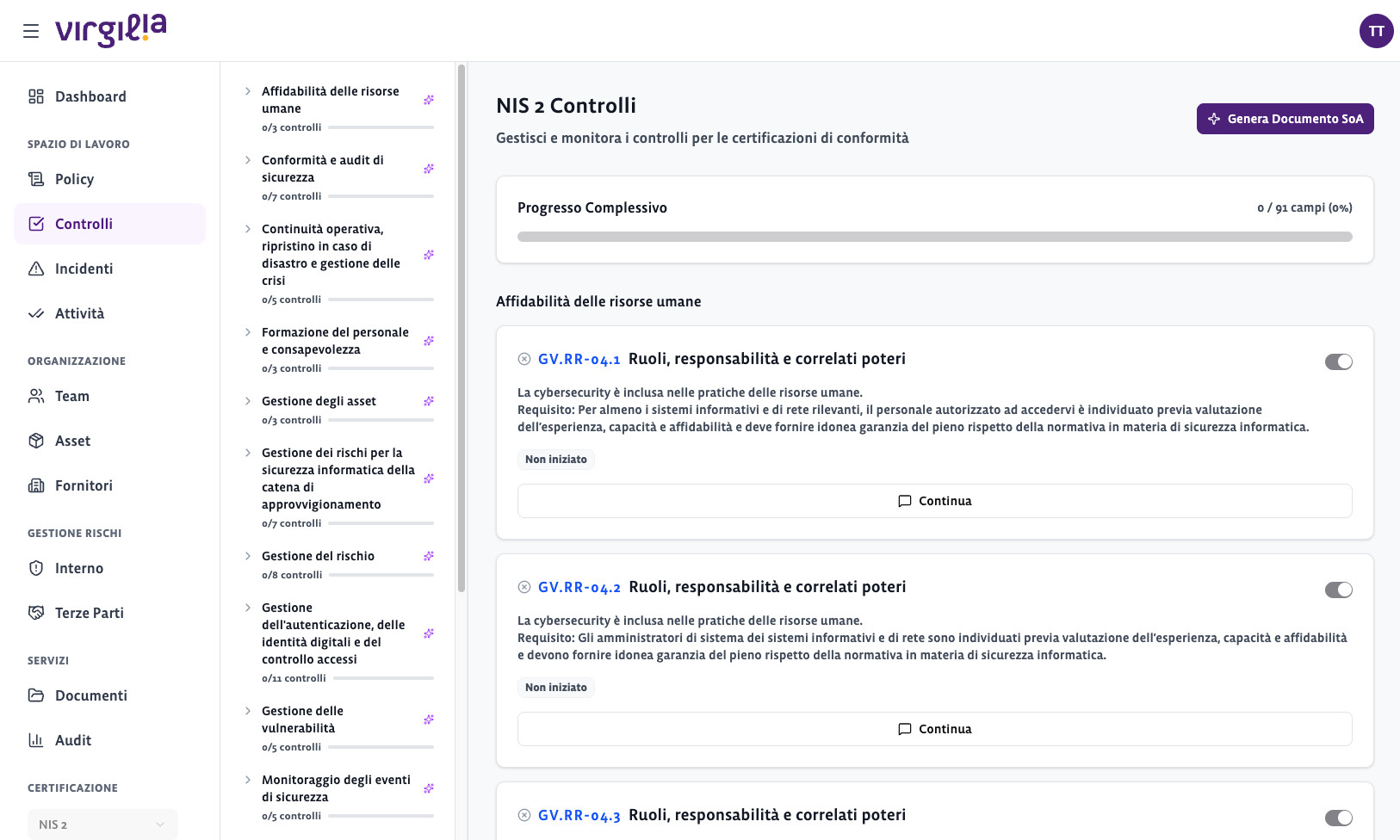This screenshot has height=840, width=1400.
Task: Toggle the GV.RR-04.2 control switch
Action: click(1338, 590)
